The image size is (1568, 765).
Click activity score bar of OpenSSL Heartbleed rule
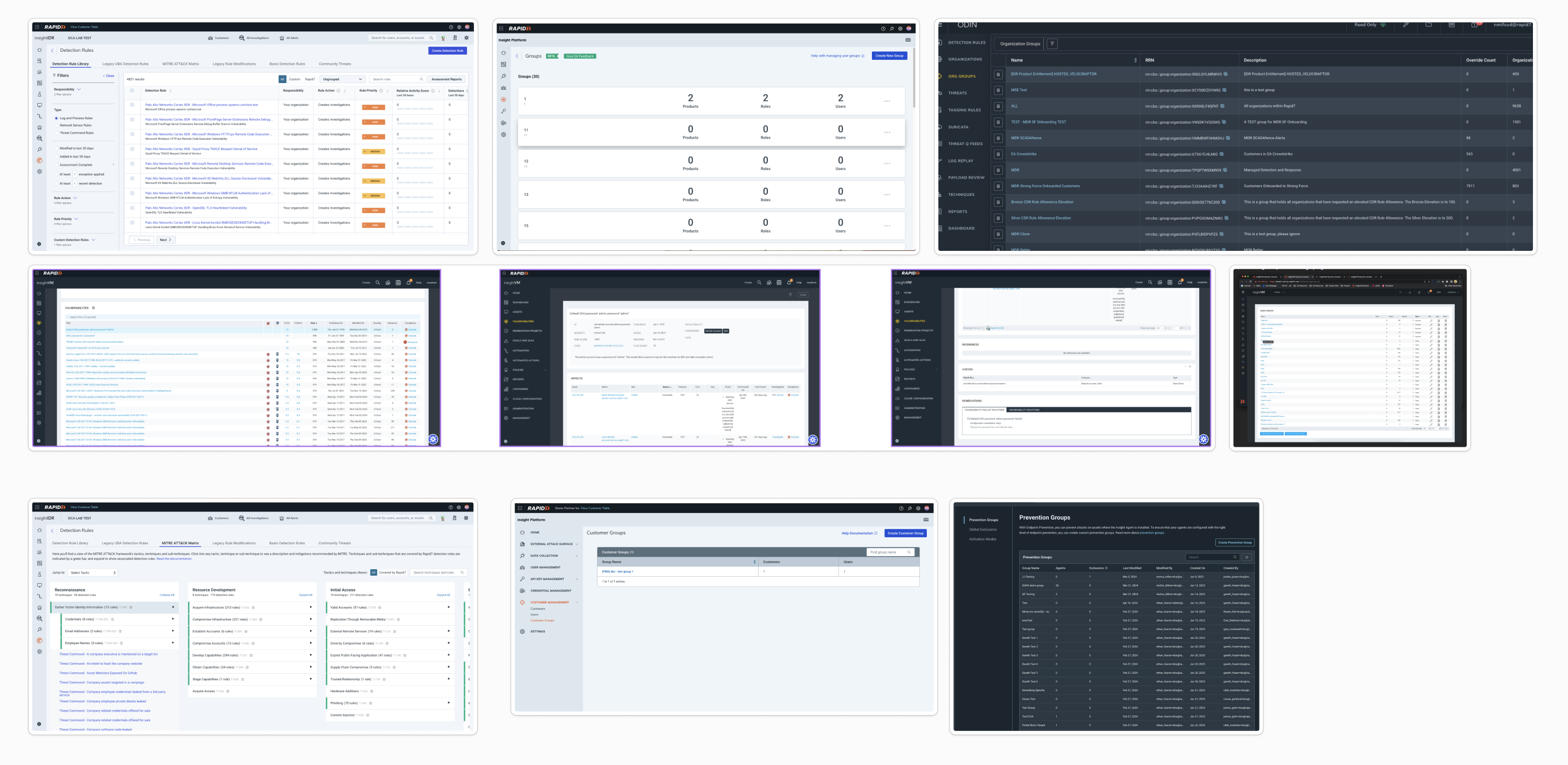click(x=416, y=212)
